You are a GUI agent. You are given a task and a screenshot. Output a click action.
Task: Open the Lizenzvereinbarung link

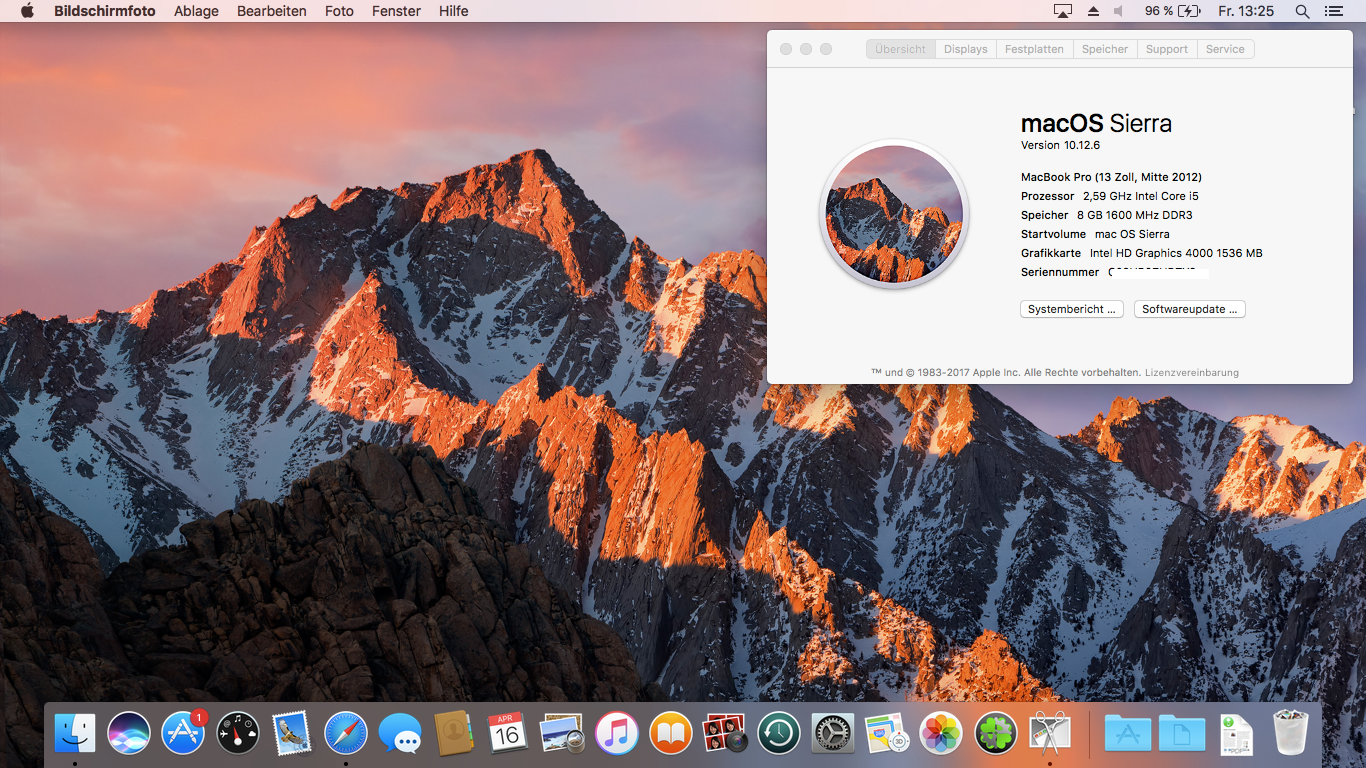[x=1191, y=373]
